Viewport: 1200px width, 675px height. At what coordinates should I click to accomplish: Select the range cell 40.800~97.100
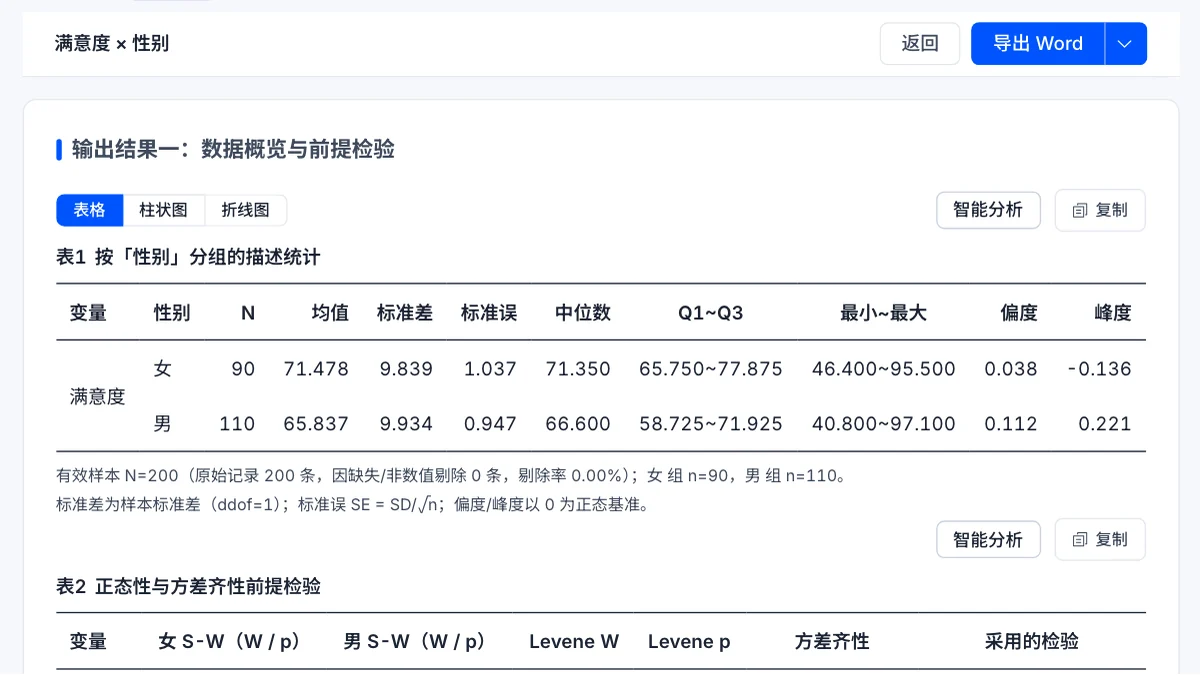tap(884, 424)
